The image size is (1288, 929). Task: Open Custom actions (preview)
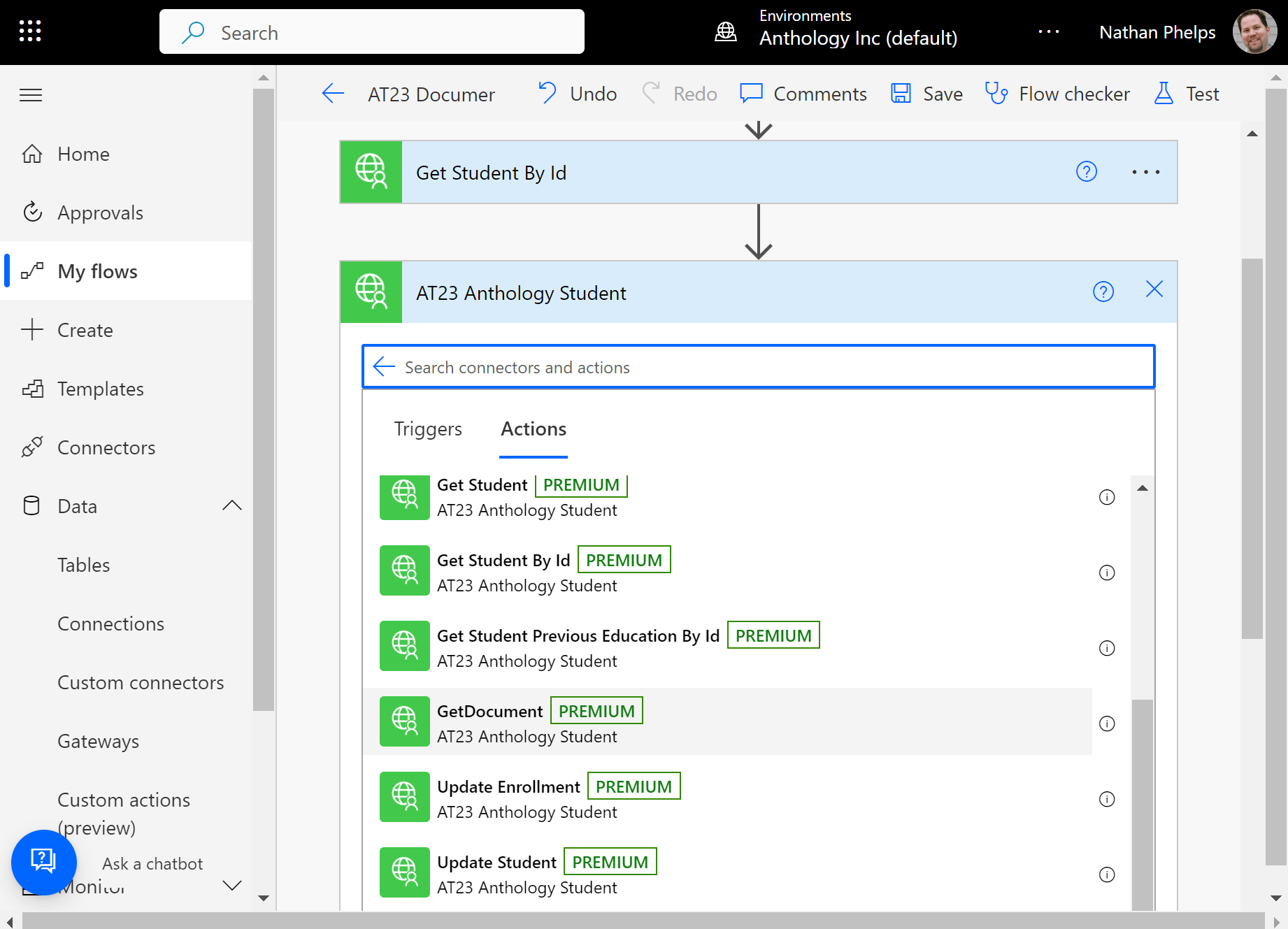point(124,814)
